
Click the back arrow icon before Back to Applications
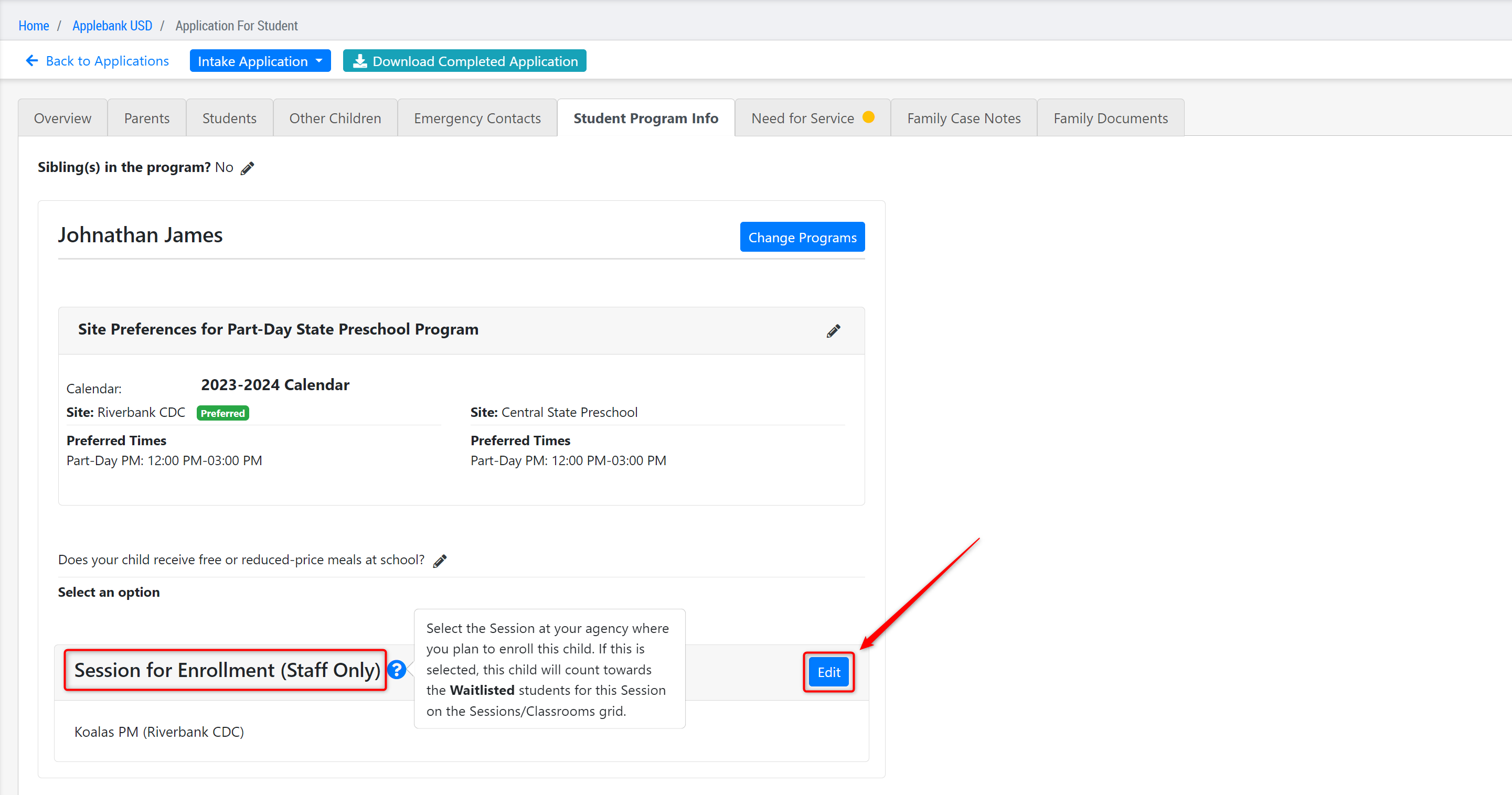[x=31, y=60]
